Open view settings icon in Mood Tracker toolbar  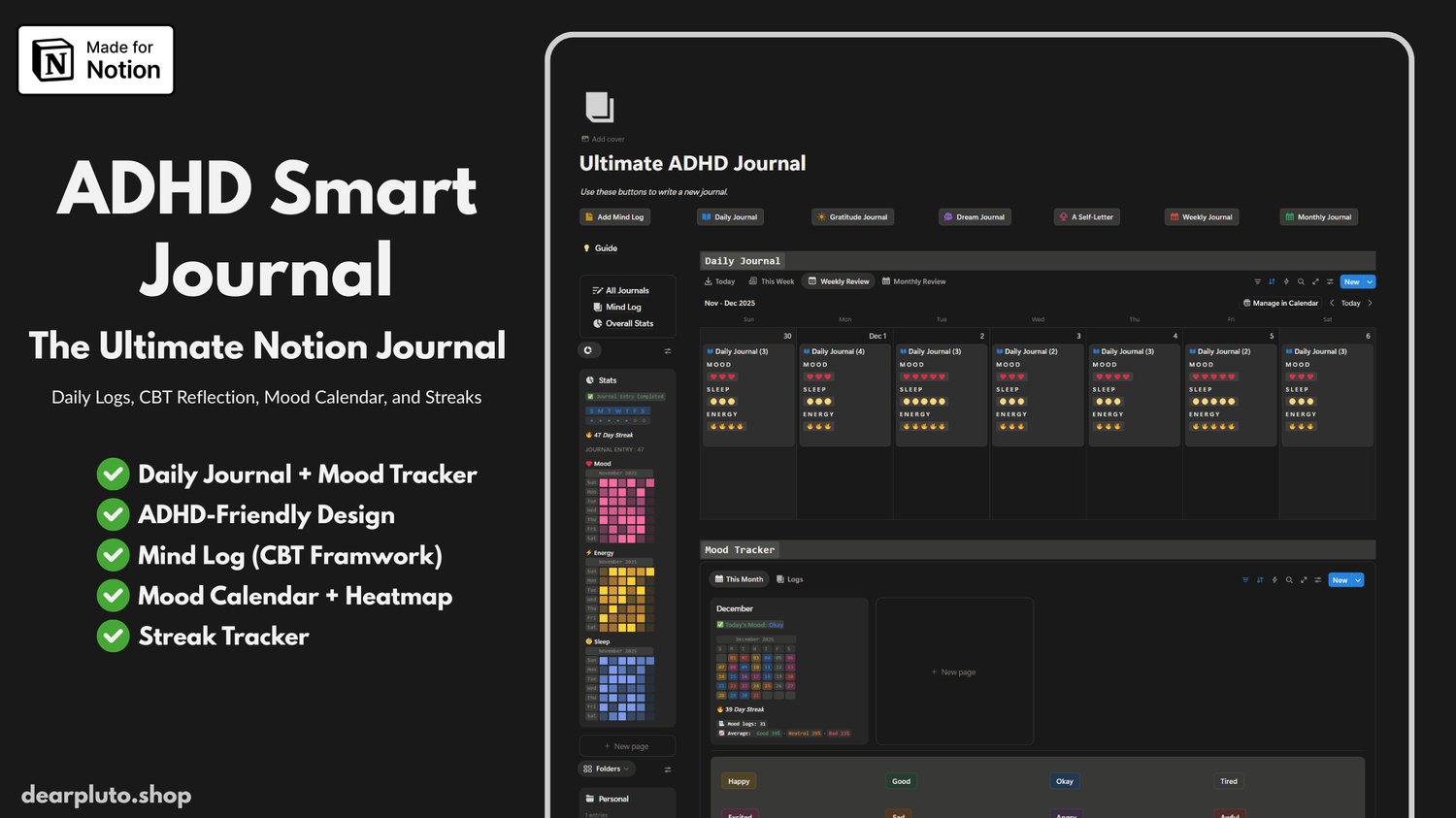1317,580
